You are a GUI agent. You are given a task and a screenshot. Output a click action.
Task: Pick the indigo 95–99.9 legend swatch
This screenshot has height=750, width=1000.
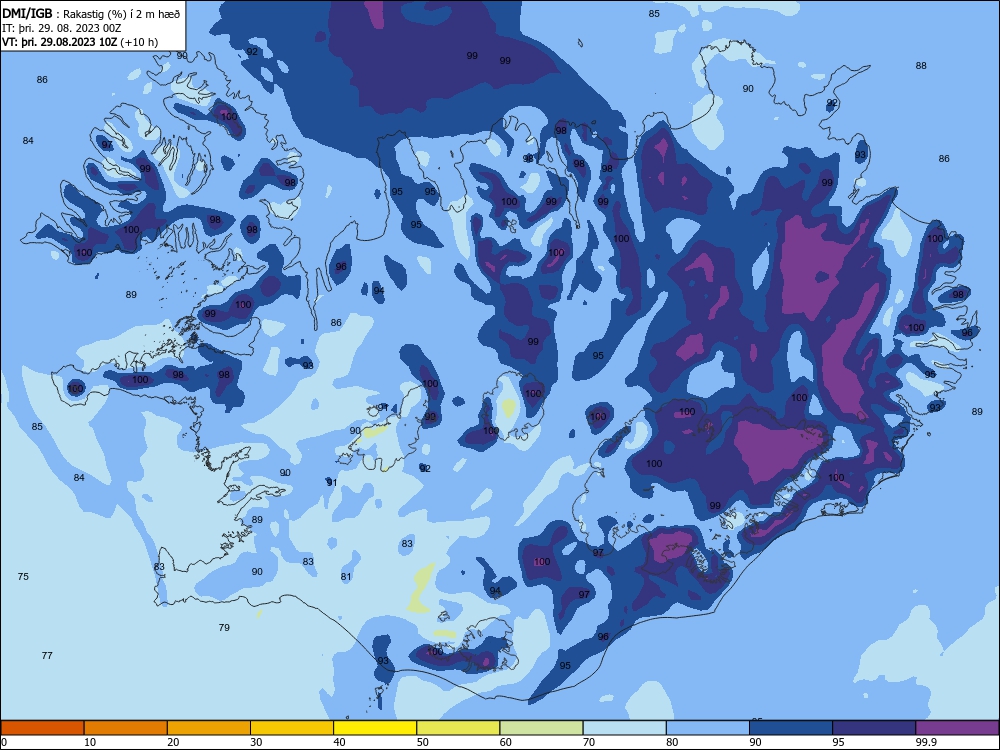coord(874,728)
